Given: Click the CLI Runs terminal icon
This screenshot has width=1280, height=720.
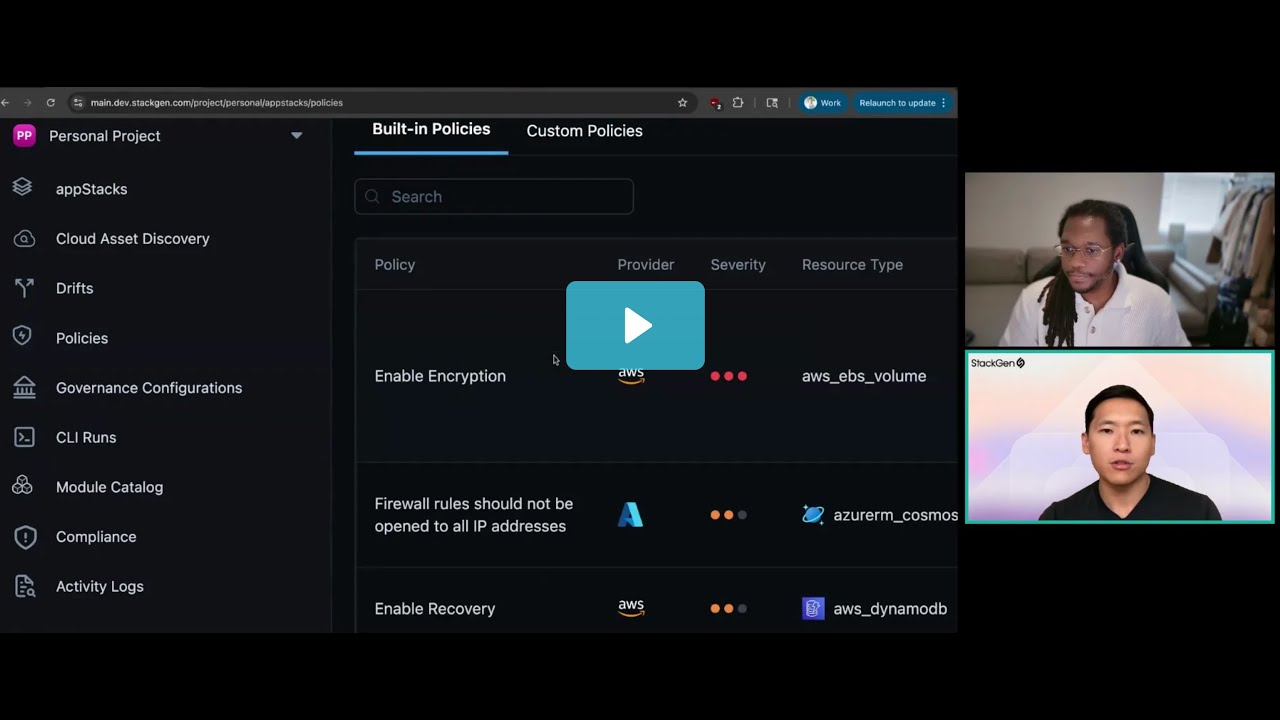Looking at the screenshot, I should [24, 437].
